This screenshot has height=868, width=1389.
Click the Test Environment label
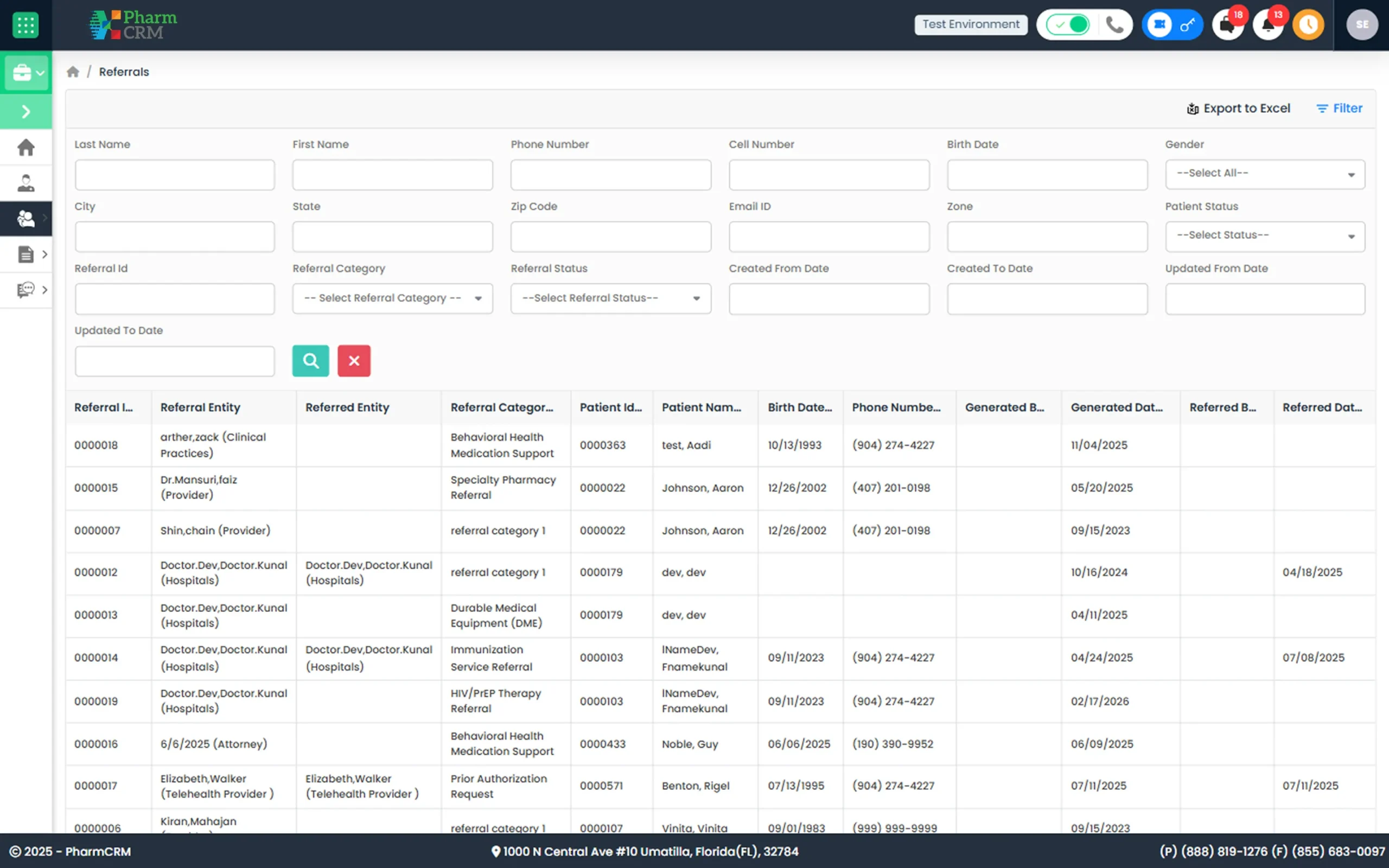tap(971, 25)
